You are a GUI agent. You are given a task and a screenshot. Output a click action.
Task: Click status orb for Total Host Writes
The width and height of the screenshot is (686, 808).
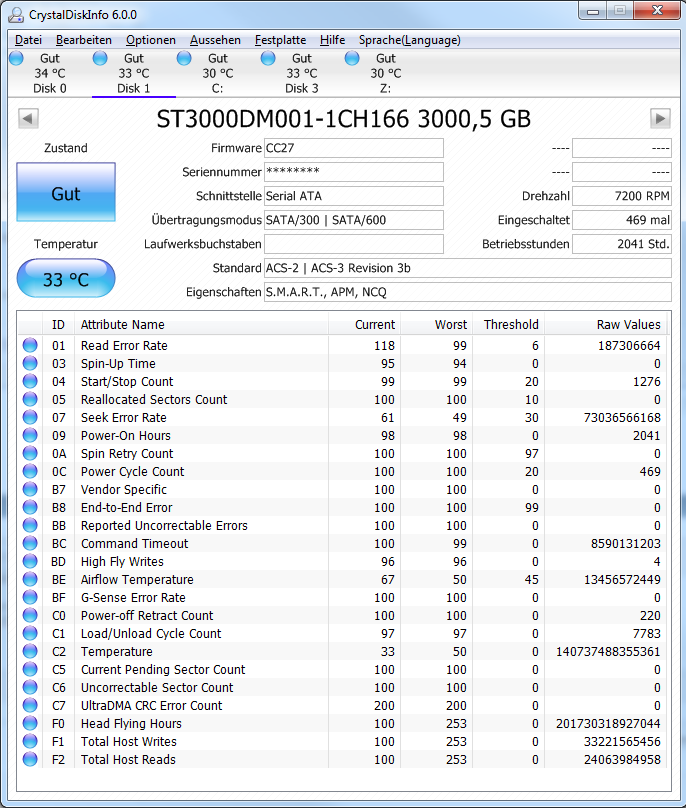[x=30, y=742]
